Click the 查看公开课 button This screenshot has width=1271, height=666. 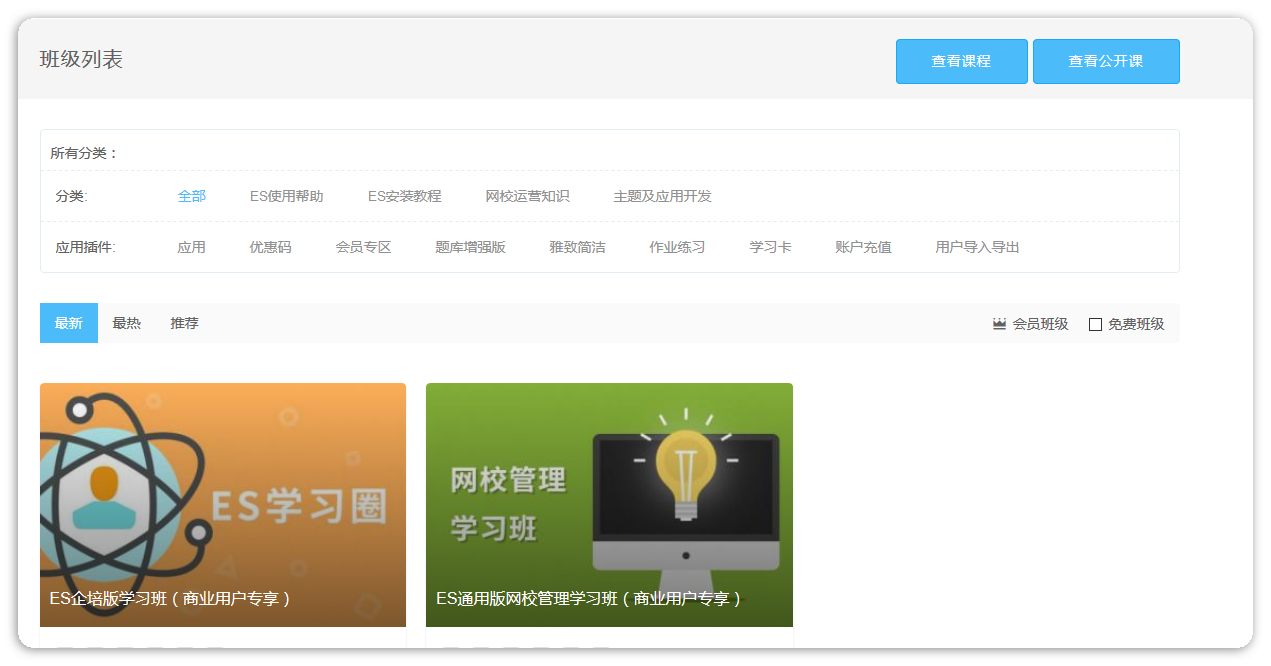tap(1105, 61)
